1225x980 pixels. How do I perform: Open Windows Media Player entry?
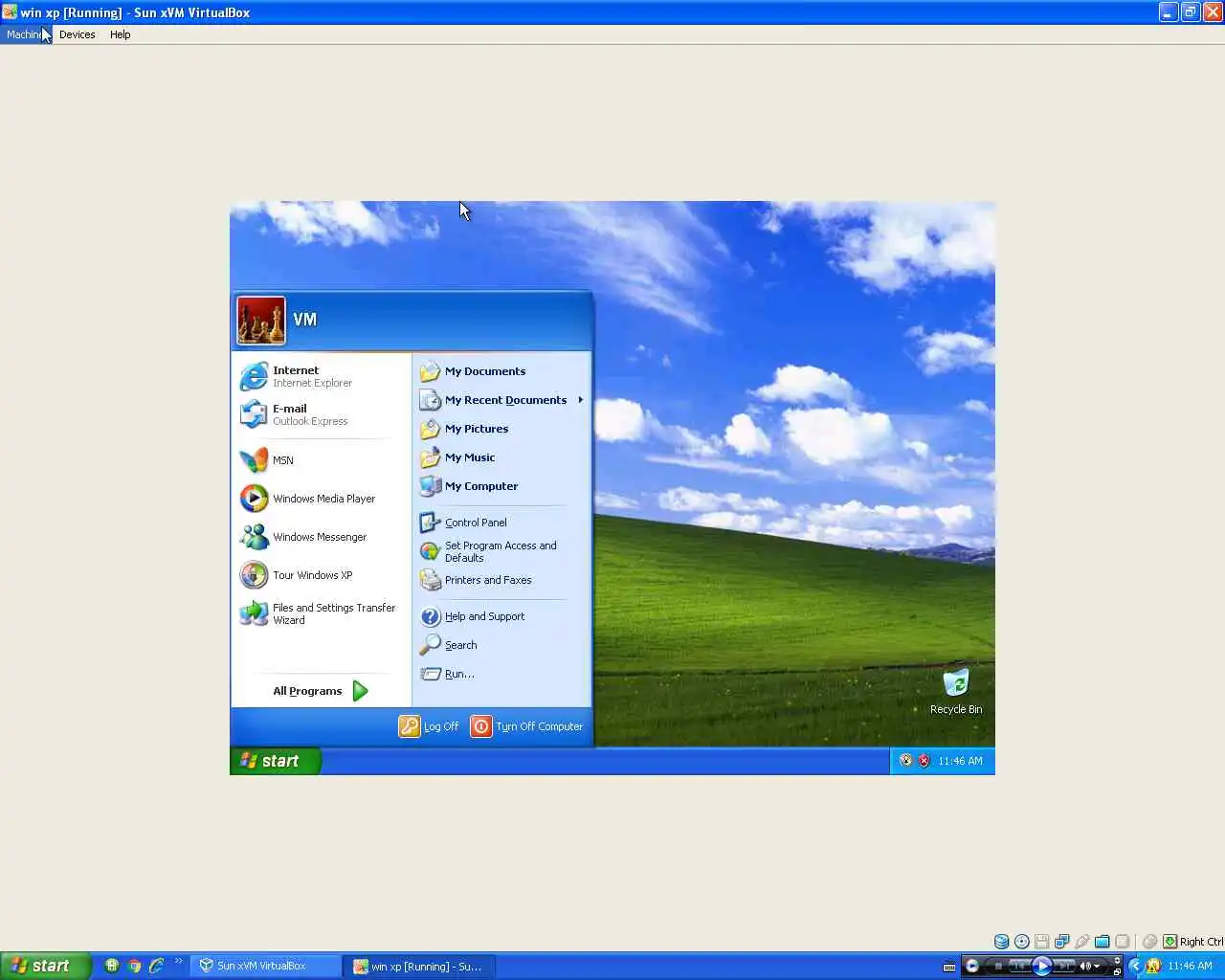click(321, 499)
